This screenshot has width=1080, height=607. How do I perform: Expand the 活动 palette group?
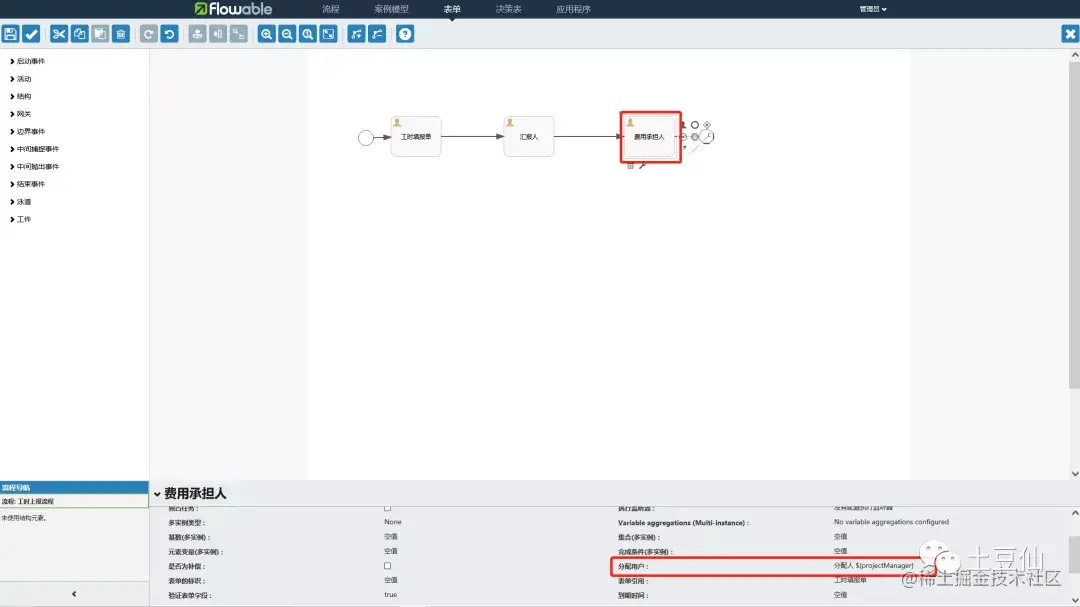[21, 79]
